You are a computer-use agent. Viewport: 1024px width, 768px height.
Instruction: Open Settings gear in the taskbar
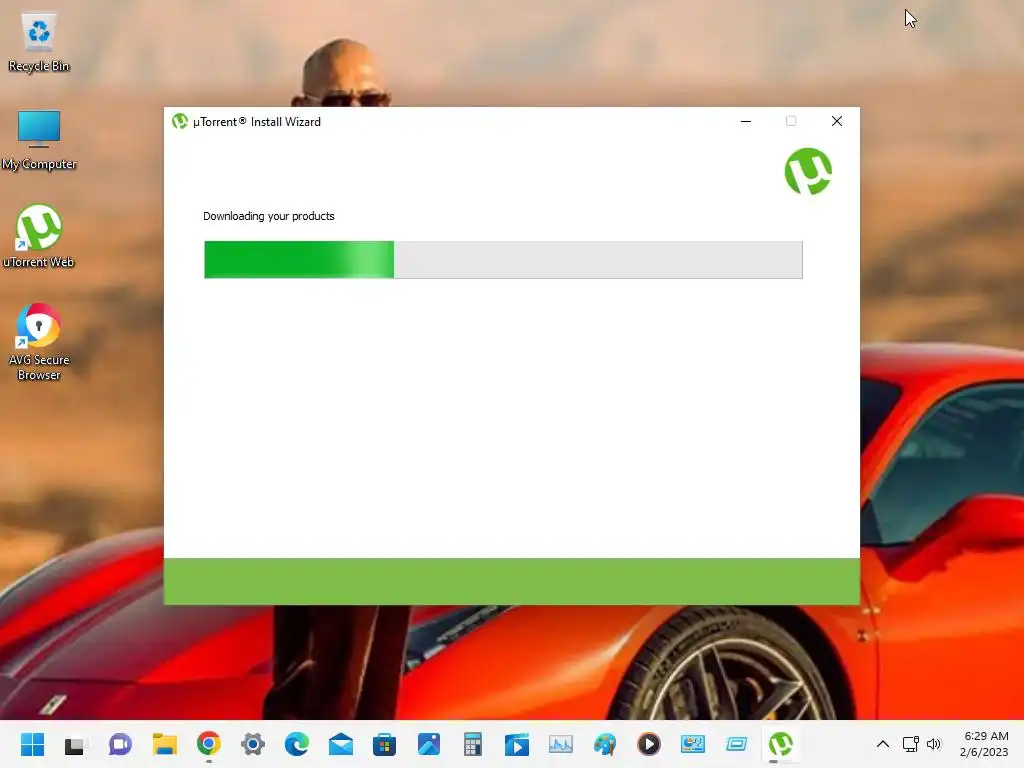click(253, 744)
